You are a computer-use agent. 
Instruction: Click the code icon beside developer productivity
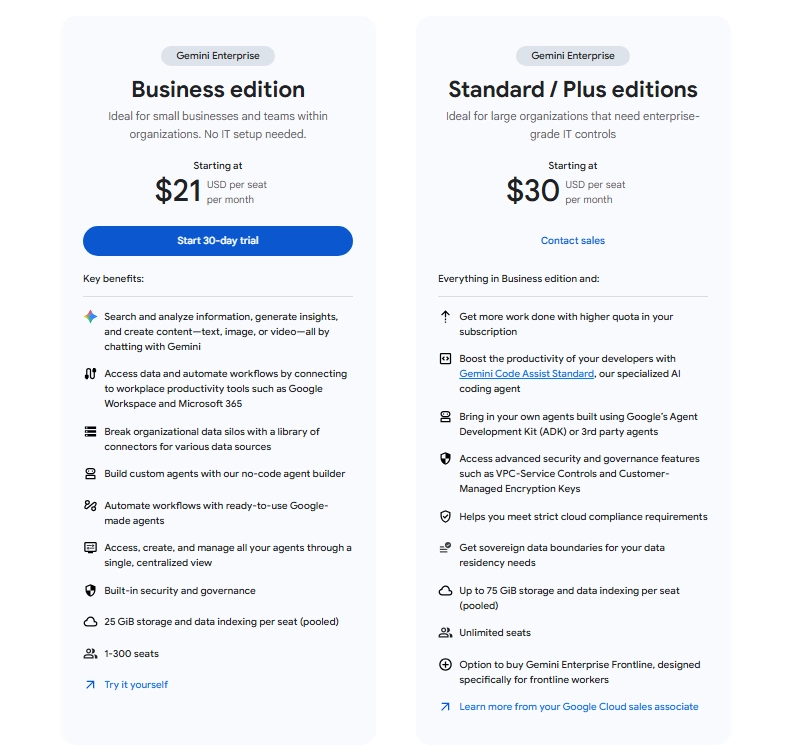(x=445, y=359)
